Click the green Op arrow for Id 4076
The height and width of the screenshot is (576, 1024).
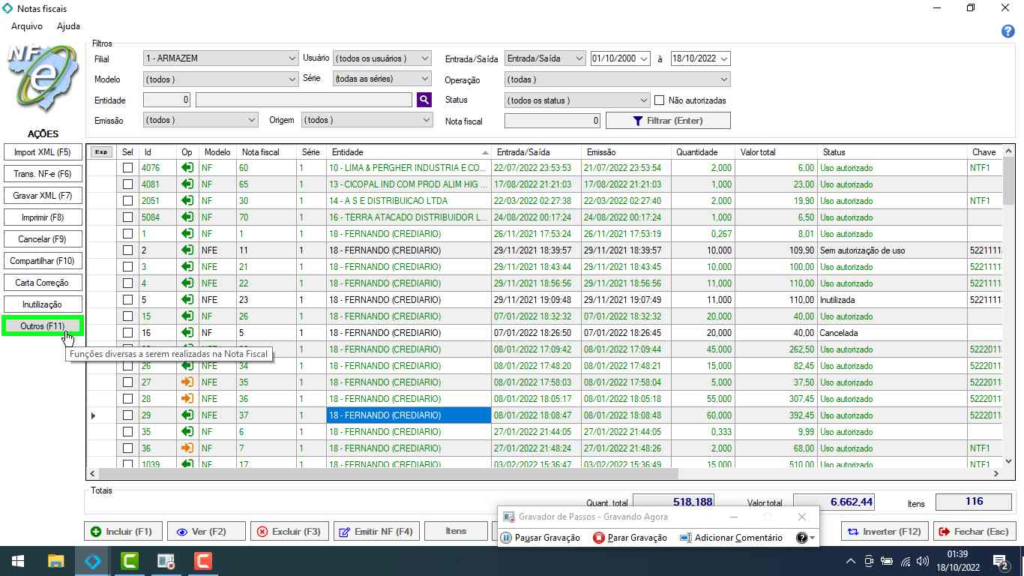[x=187, y=168]
